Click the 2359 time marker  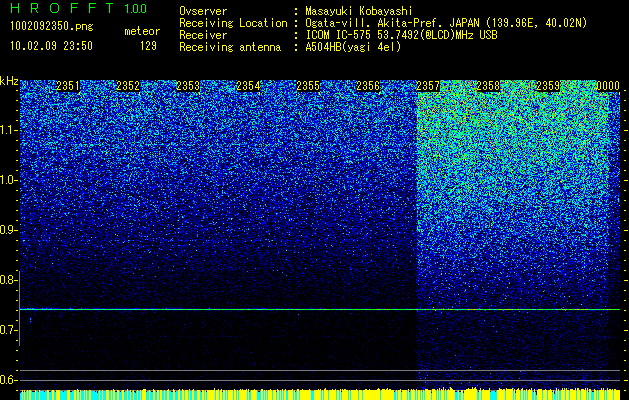[x=548, y=86]
